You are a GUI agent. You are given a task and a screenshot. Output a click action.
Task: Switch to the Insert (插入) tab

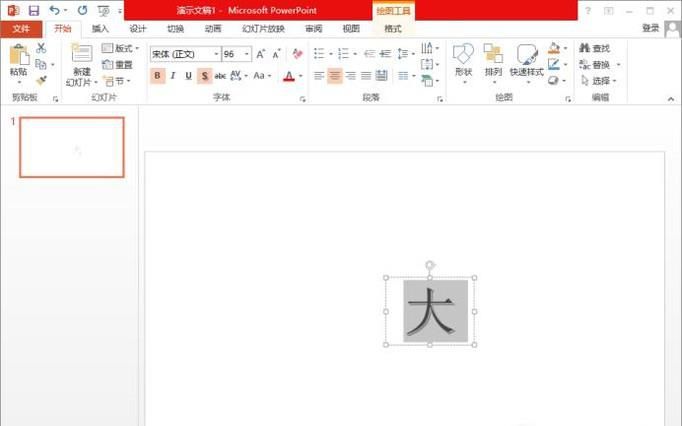(x=100, y=29)
